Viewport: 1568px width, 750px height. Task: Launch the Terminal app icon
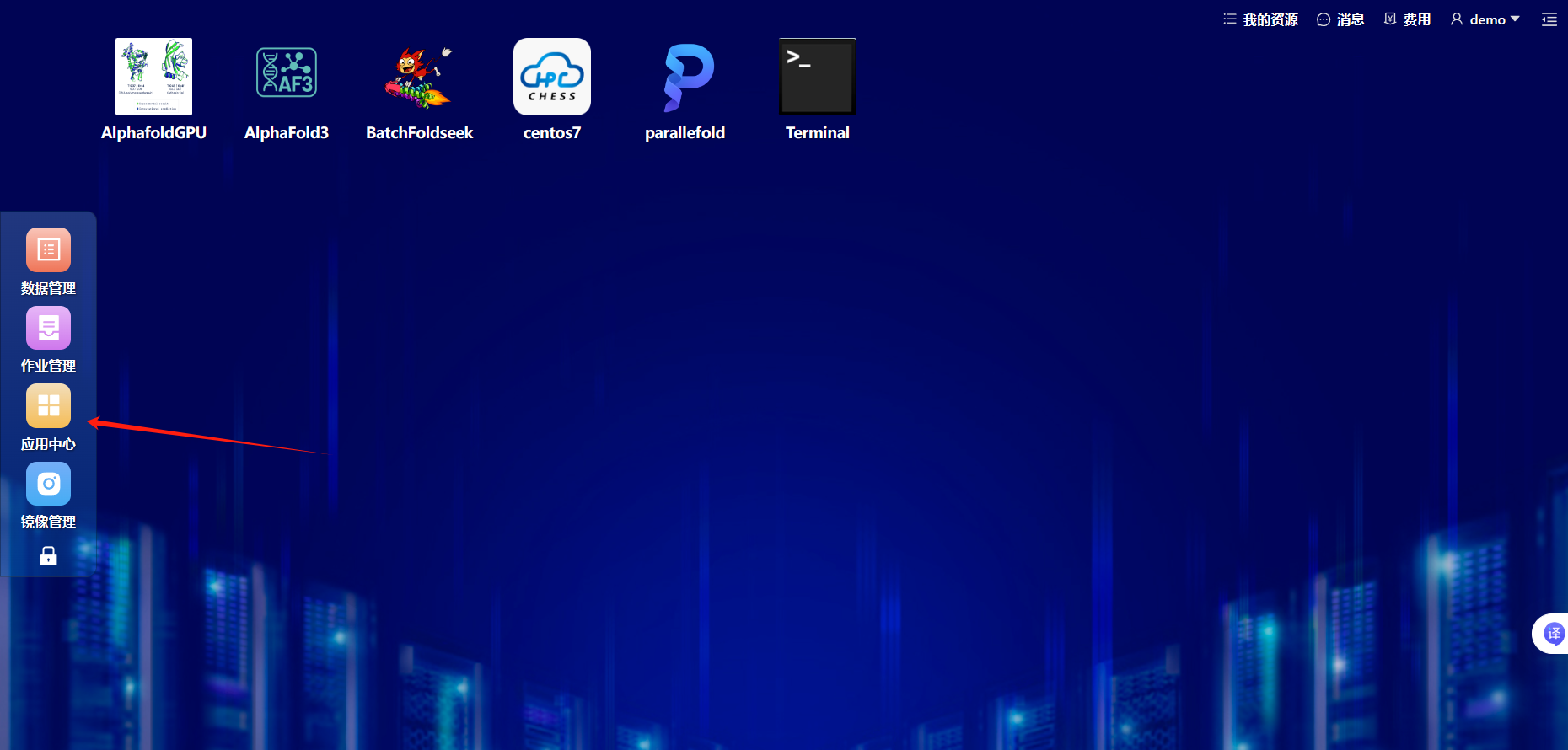pyautogui.click(x=818, y=77)
